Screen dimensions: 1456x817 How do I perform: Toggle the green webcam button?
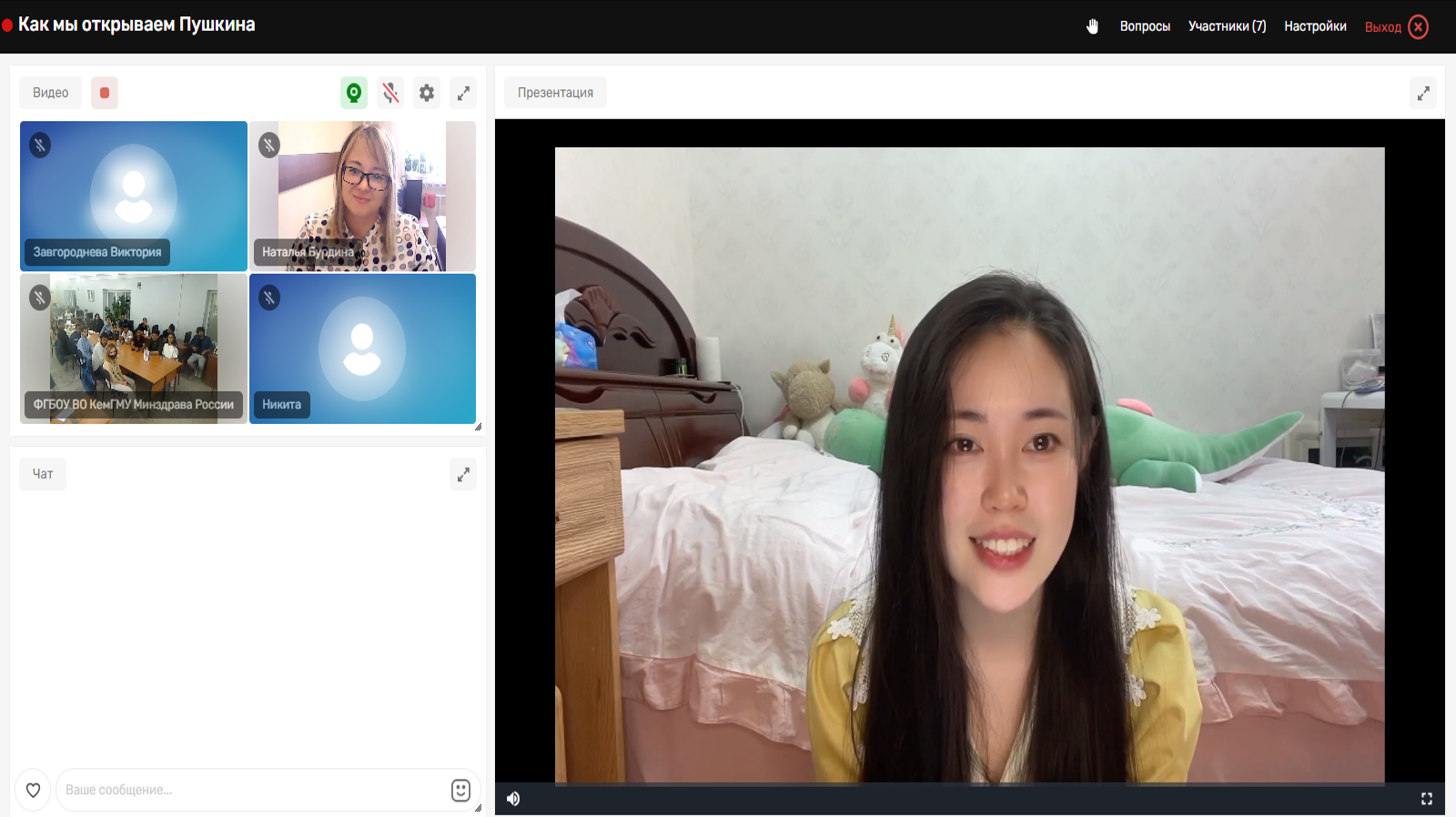tap(354, 93)
